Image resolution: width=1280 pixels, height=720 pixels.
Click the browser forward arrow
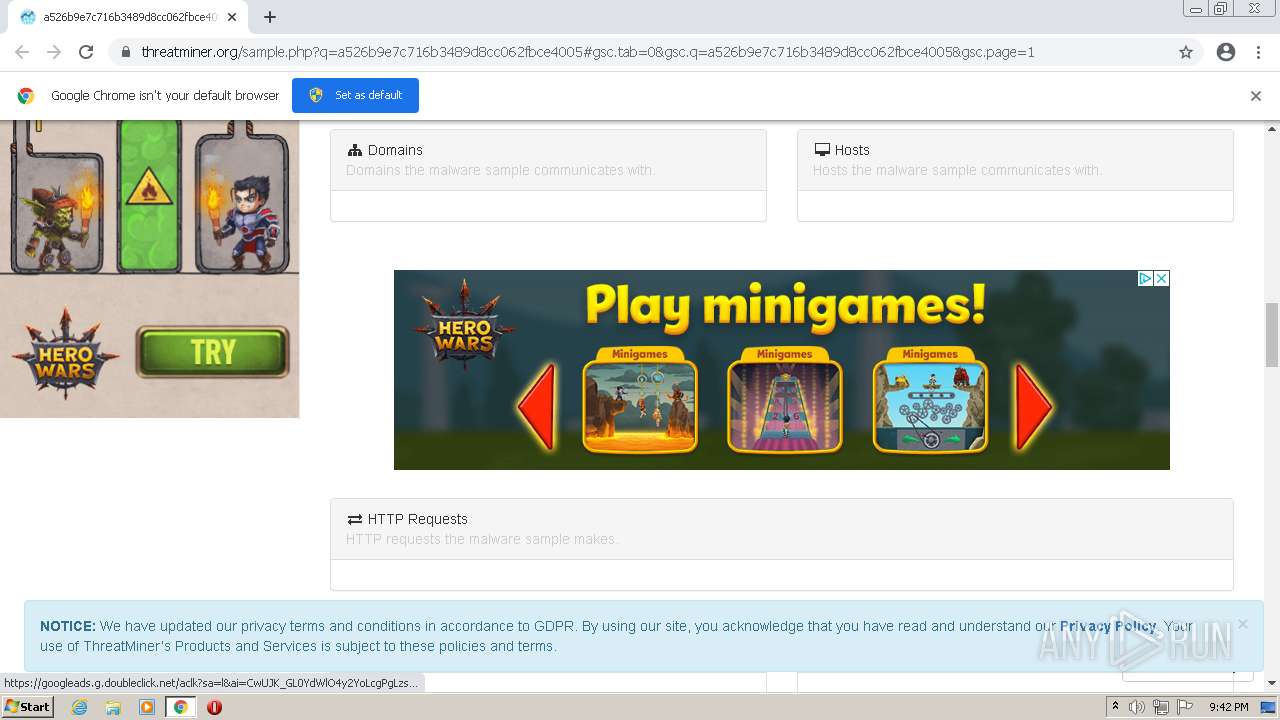click(x=54, y=52)
